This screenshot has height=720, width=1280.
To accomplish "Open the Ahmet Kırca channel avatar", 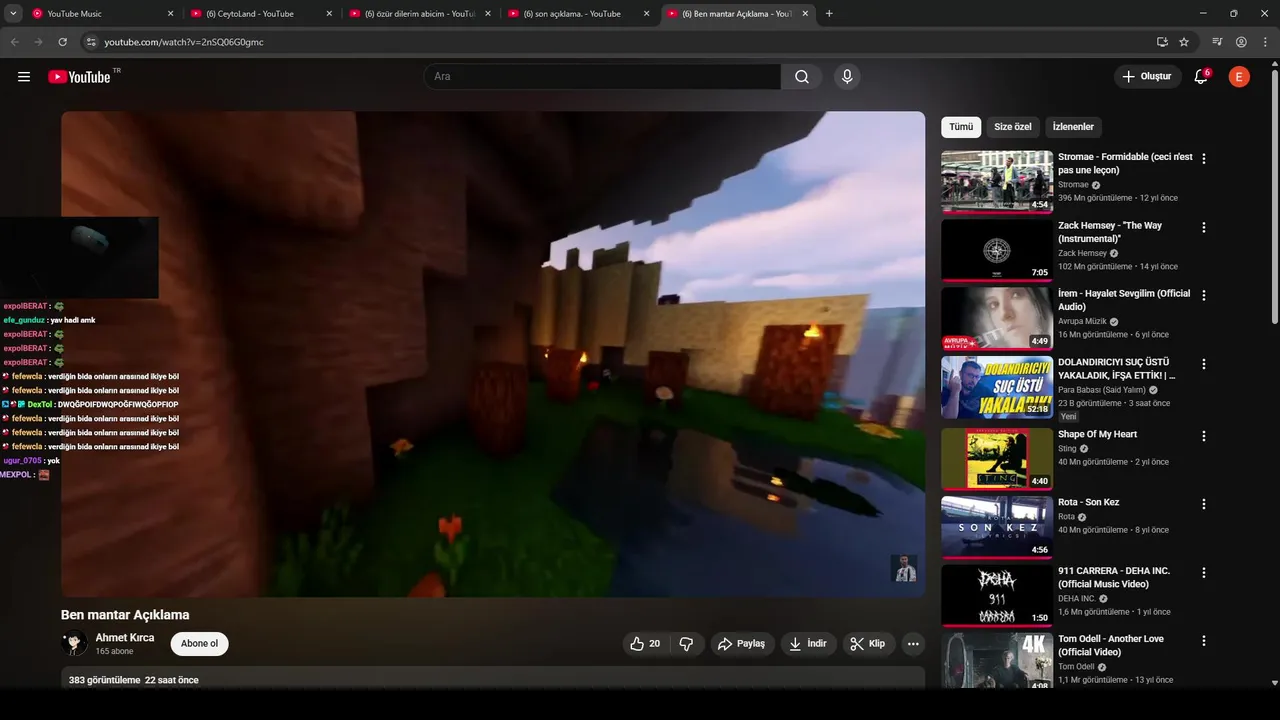I will pos(74,643).
